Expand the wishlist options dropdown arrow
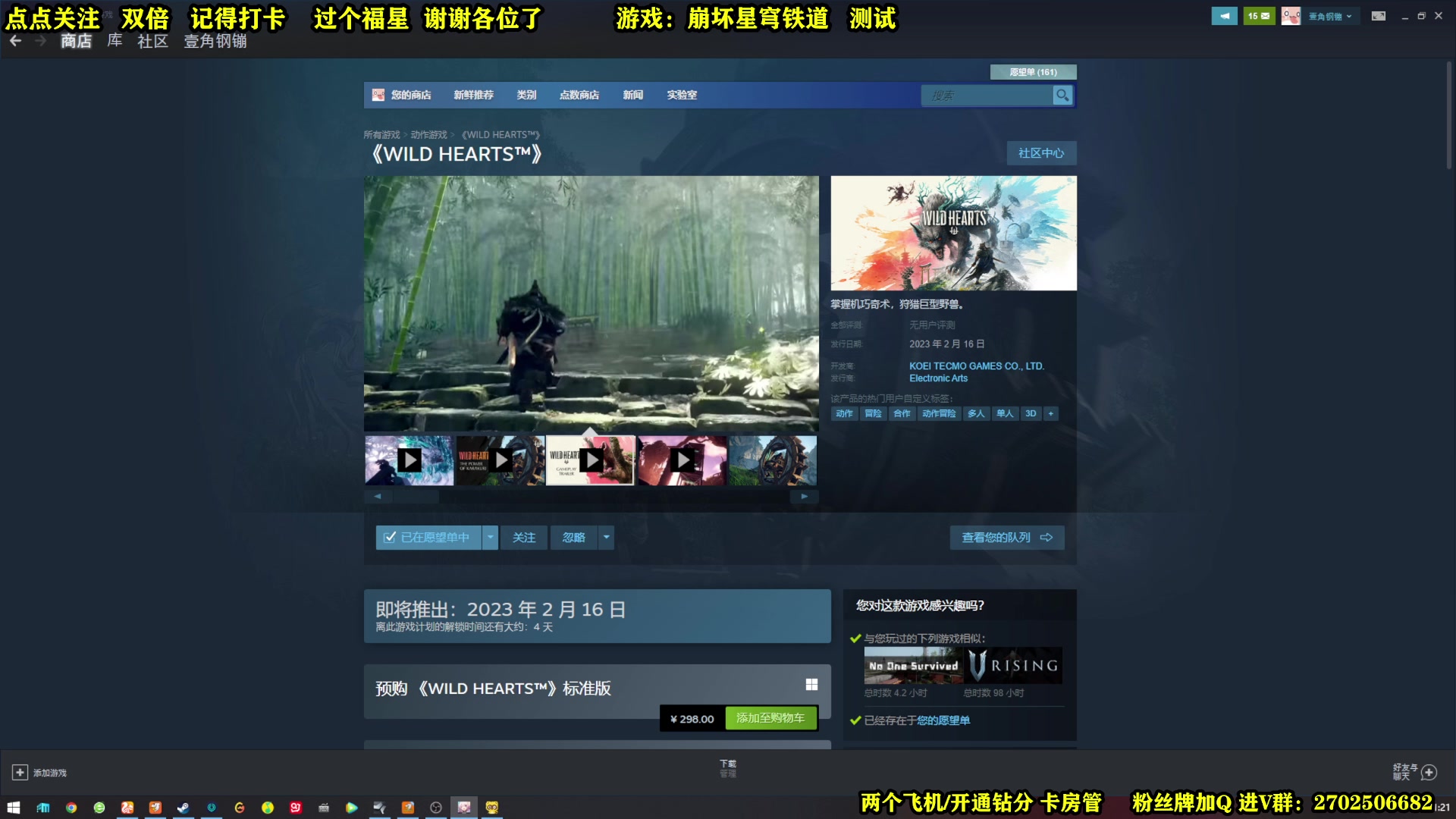Viewport: 1456px width, 819px height. (x=490, y=537)
